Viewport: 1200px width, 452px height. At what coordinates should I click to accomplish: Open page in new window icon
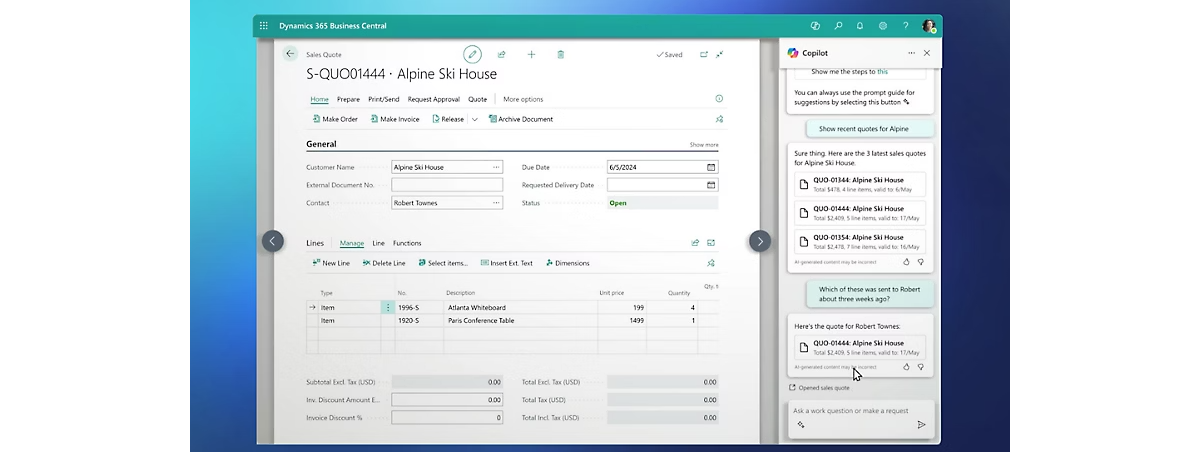[x=703, y=54]
